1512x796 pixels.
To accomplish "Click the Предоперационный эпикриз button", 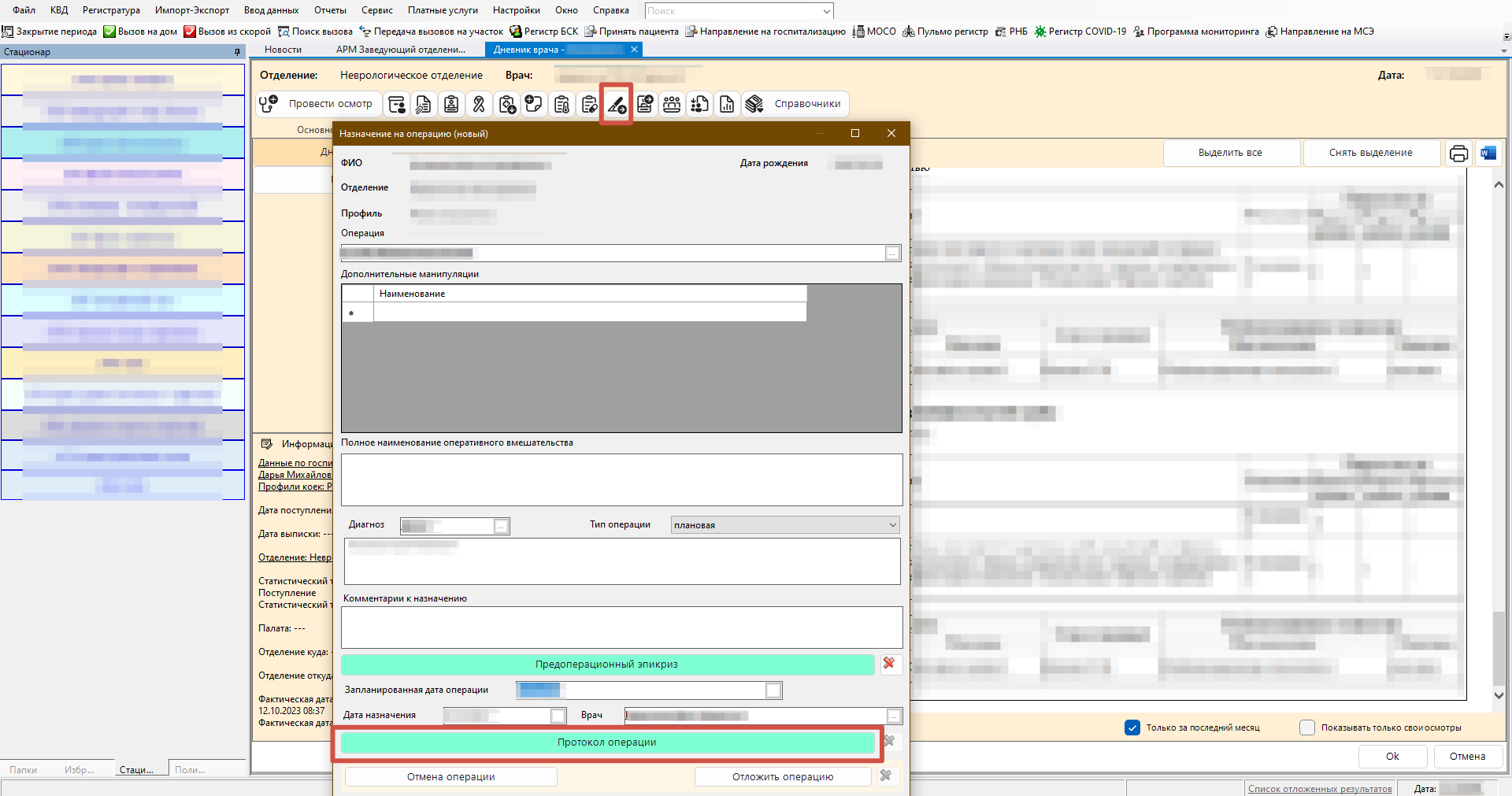I will click(x=607, y=665).
